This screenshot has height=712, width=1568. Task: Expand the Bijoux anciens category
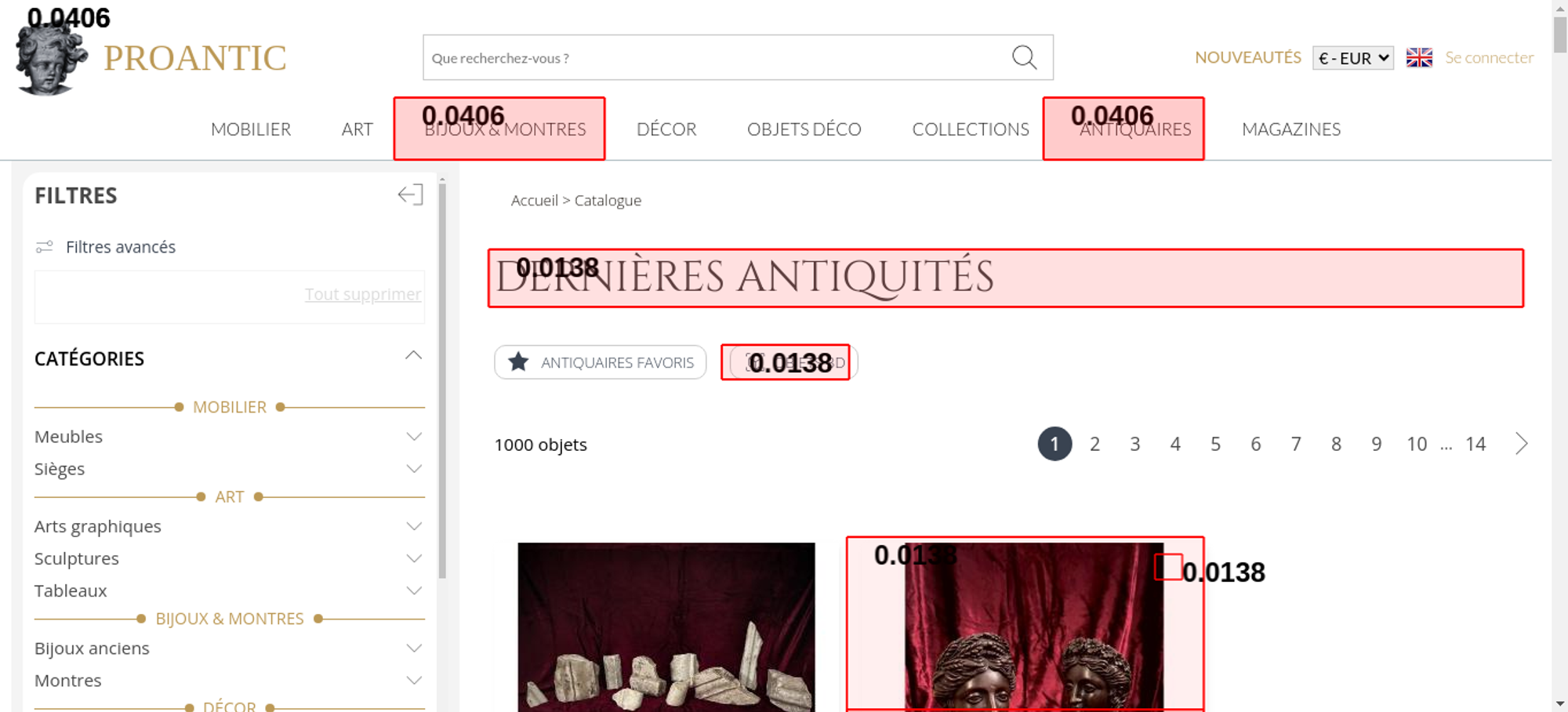(x=414, y=648)
